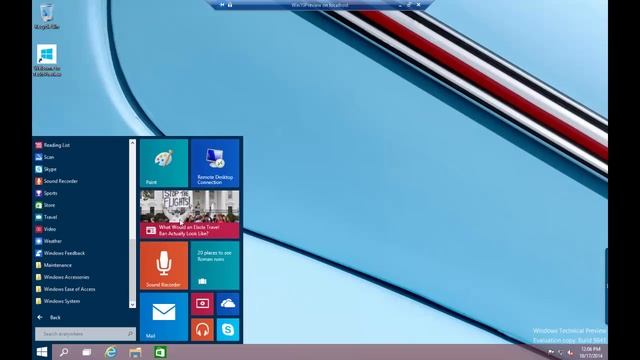
Task: Expand the Windows System folder
Action: (x=57, y=301)
